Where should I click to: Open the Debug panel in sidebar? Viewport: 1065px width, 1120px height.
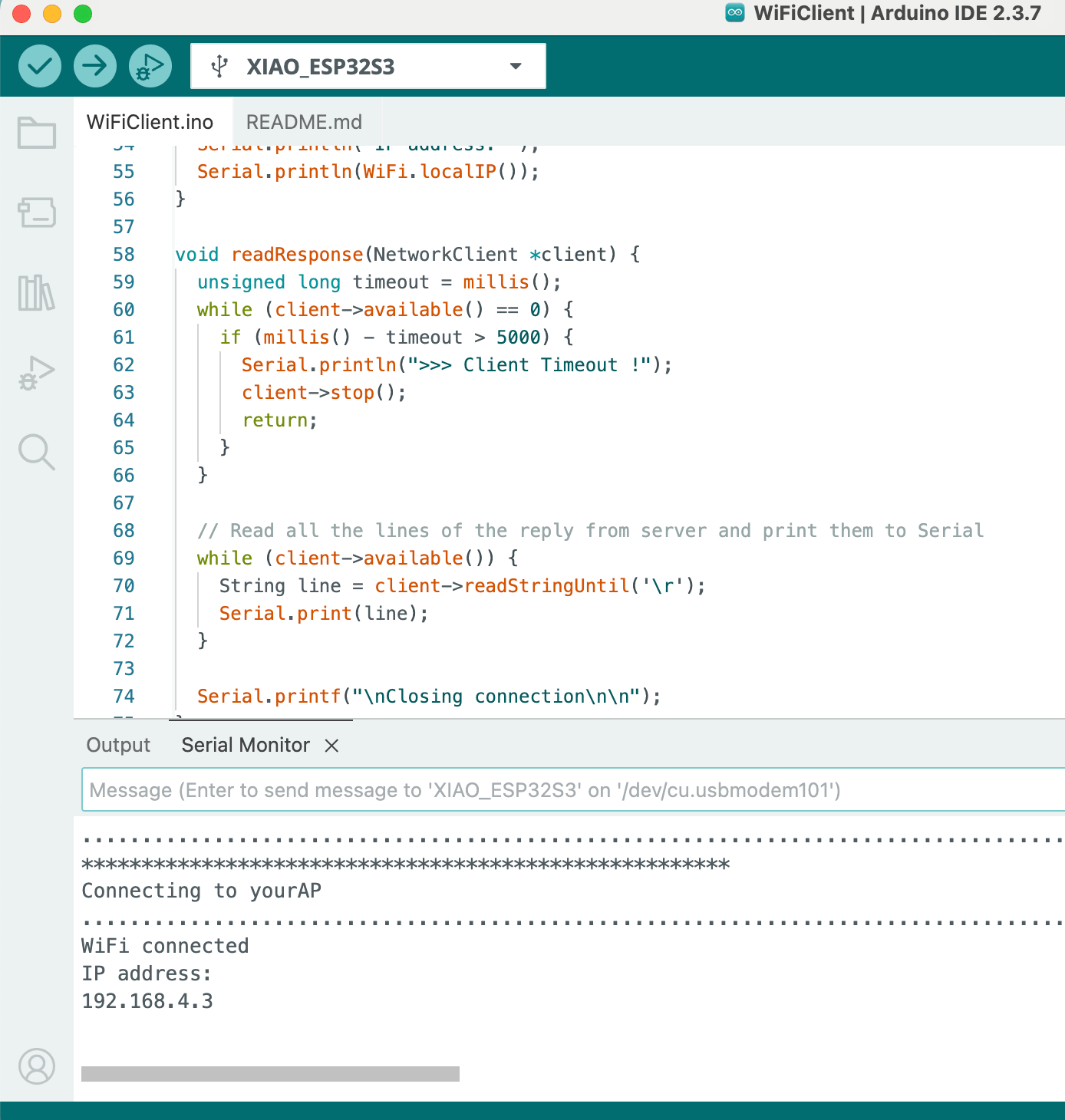tap(37, 374)
